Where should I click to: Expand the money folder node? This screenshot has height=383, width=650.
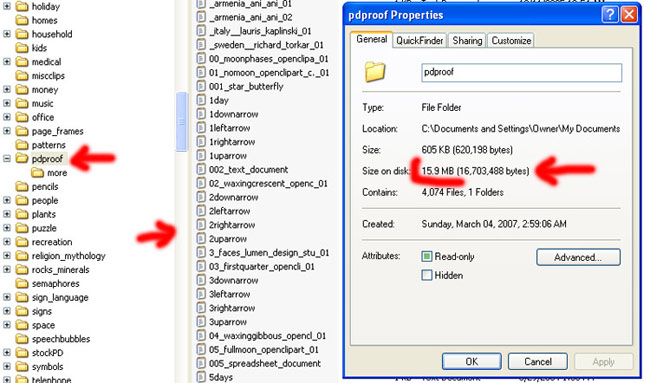[7, 89]
